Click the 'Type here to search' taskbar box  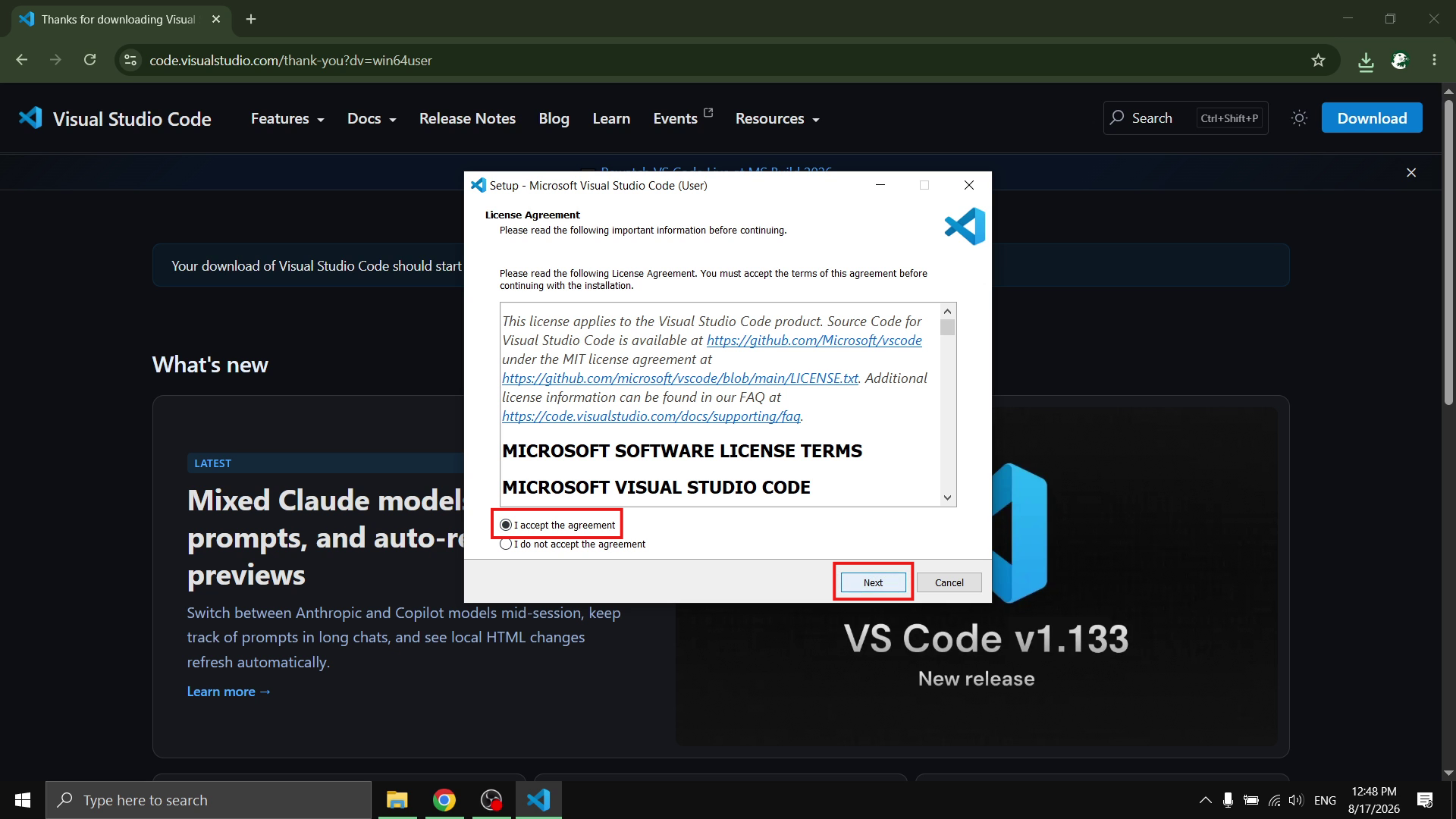point(209,800)
